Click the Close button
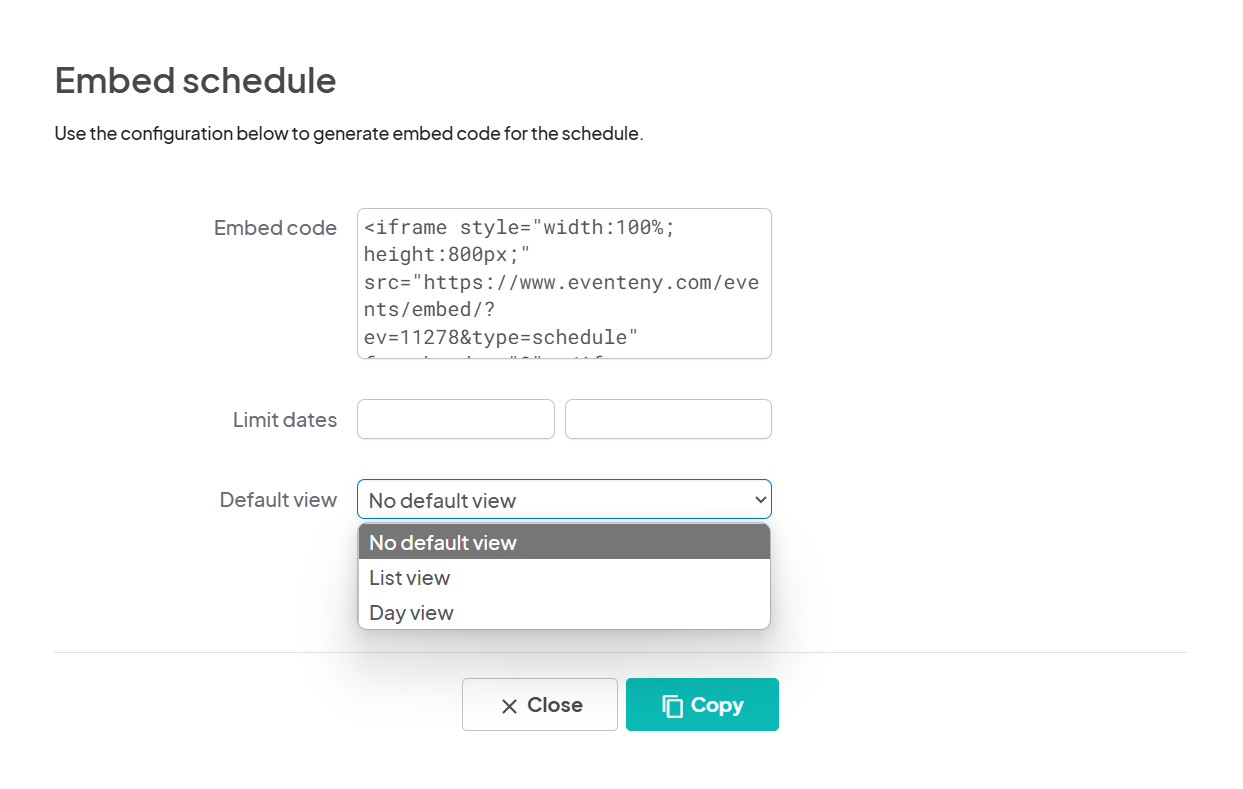The image size is (1243, 789). pyautogui.click(x=540, y=705)
